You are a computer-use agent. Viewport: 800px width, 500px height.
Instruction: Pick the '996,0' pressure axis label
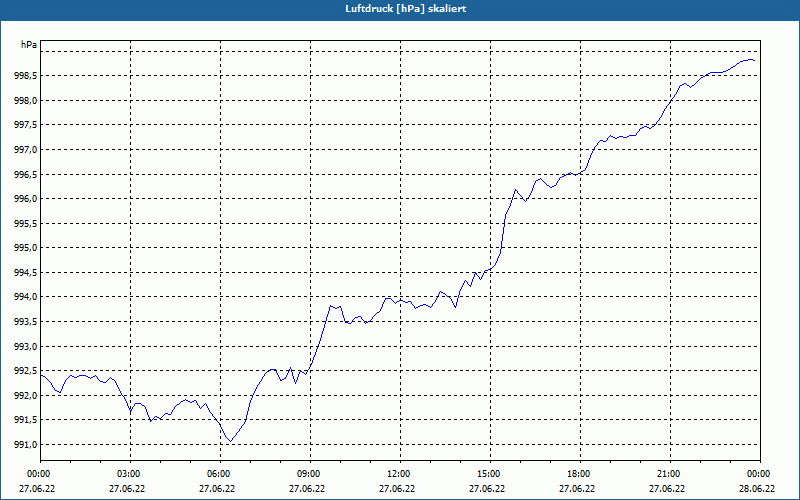(x=27, y=198)
